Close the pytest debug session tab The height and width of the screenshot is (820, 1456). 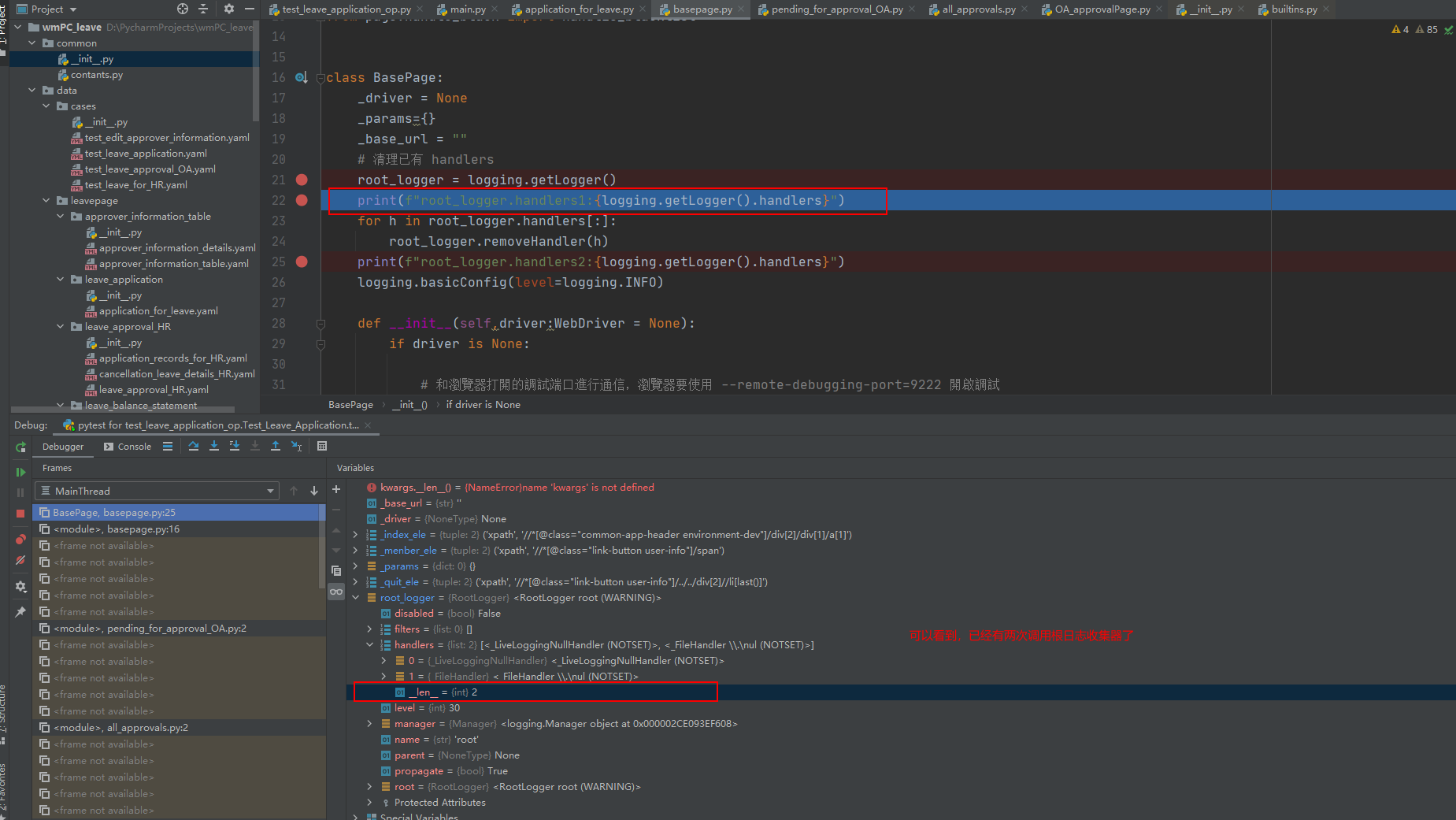click(368, 425)
